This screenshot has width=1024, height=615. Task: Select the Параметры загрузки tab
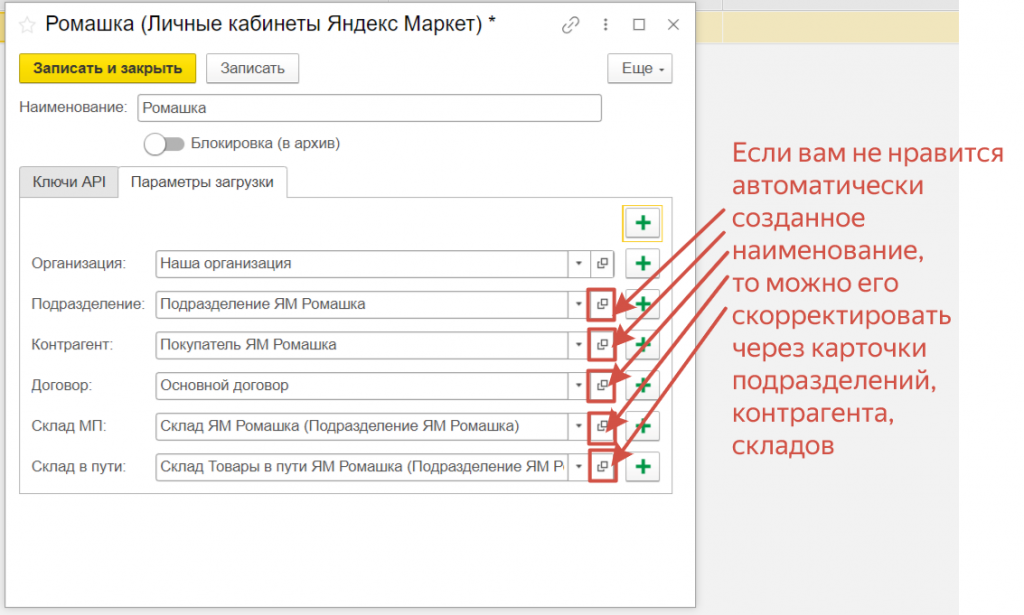(x=202, y=182)
